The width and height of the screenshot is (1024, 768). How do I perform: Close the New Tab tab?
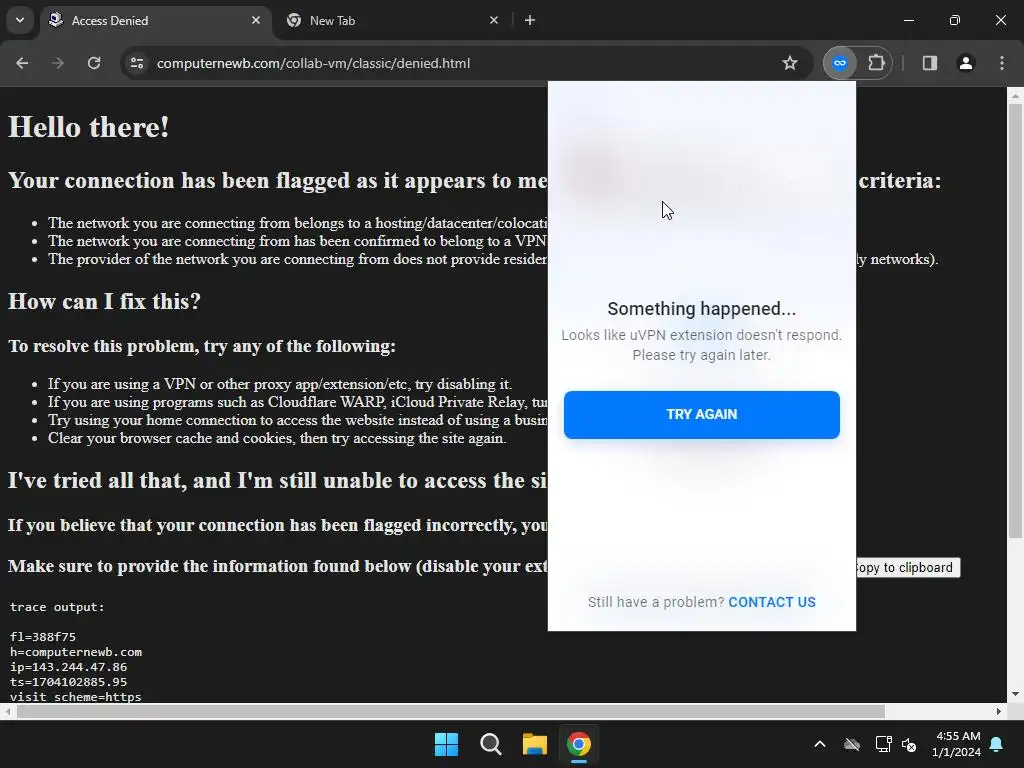click(x=494, y=20)
